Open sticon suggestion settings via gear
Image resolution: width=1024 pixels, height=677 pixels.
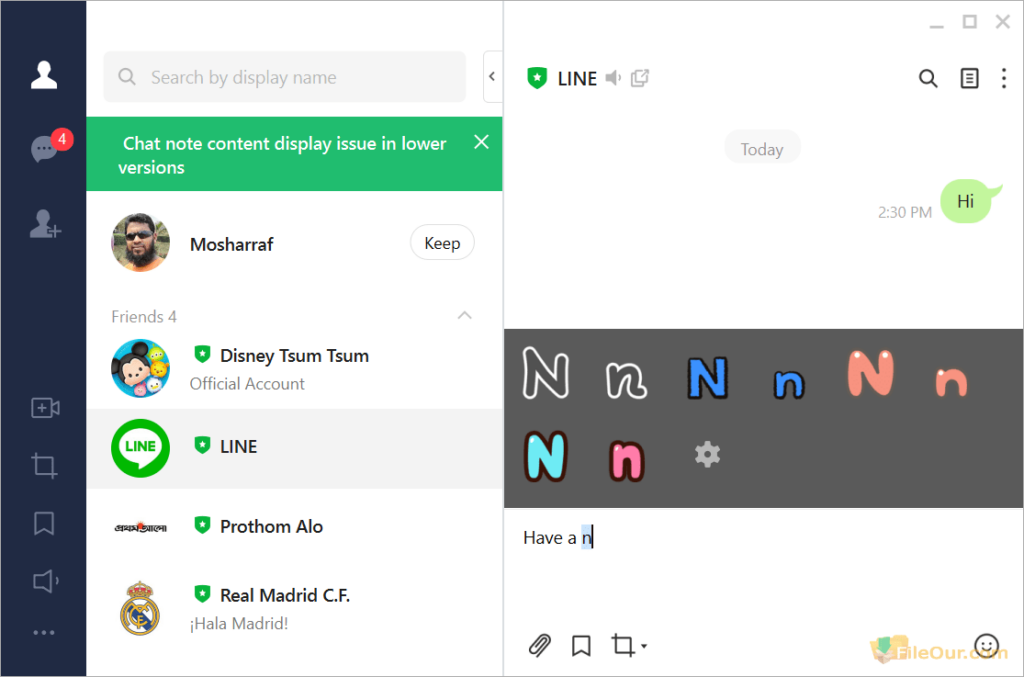(x=707, y=454)
